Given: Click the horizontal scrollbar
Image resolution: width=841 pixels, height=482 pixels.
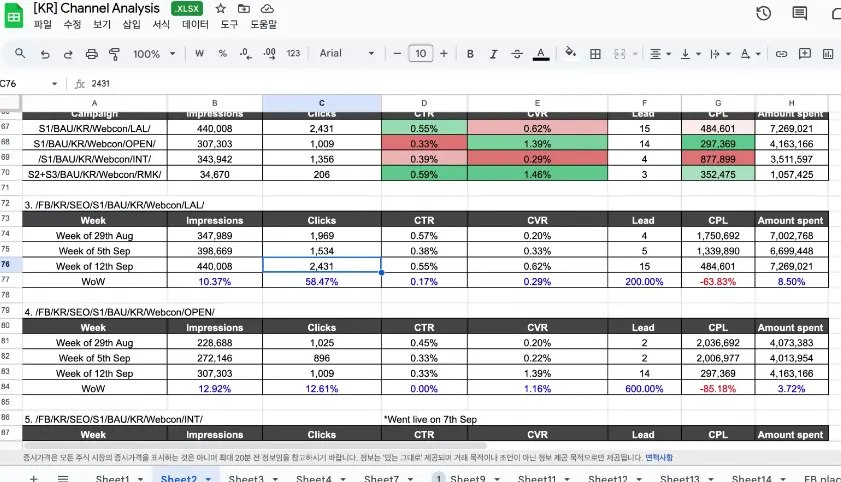Looking at the screenshot, I should tap(255, 446).
